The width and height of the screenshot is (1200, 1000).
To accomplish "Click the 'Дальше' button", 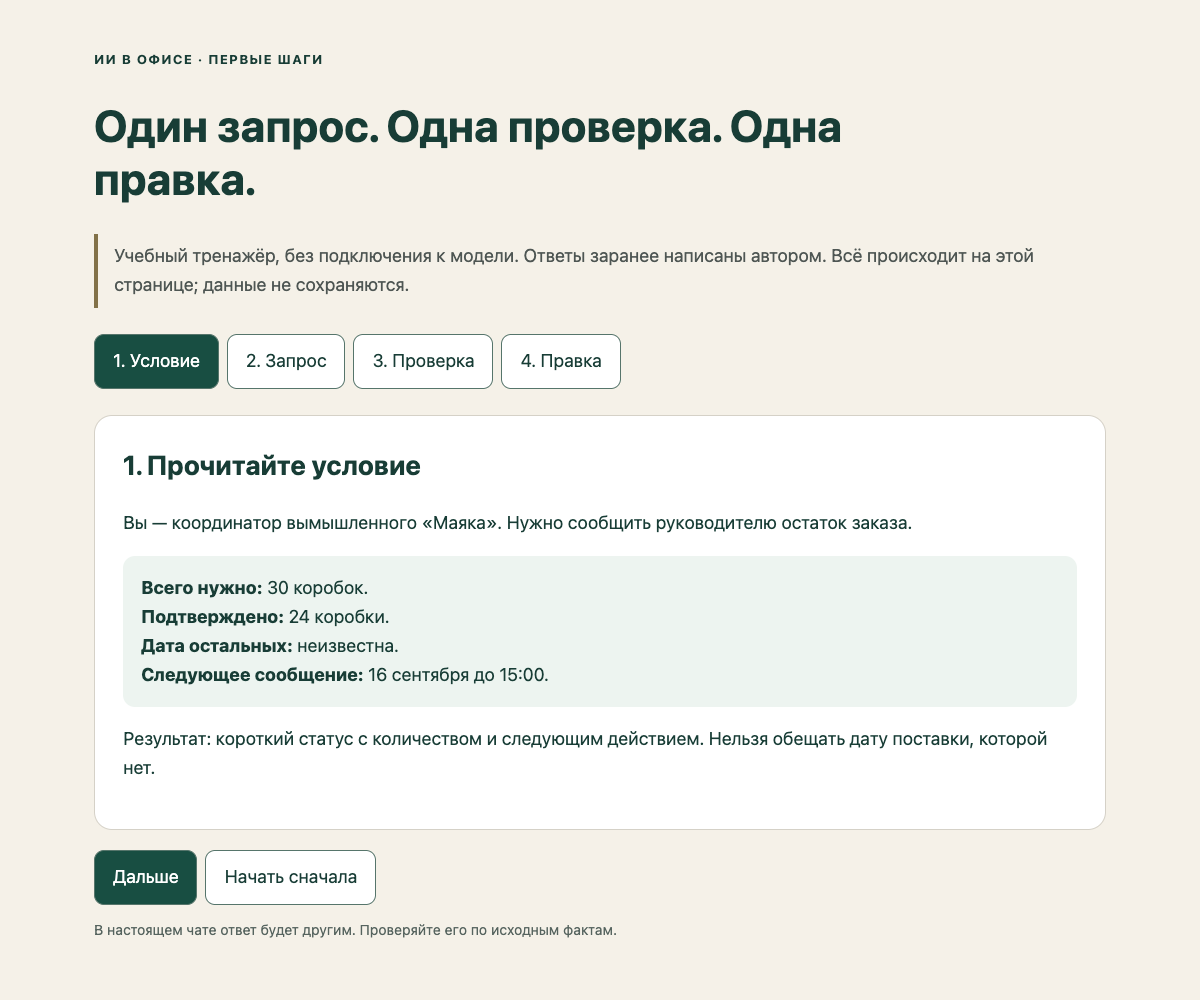I will click(x=145, y=877).
